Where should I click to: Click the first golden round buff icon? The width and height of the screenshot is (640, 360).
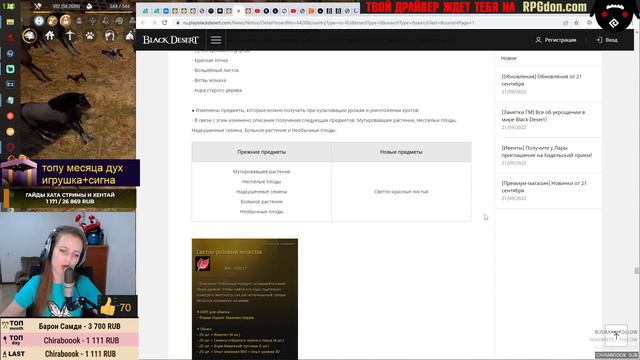[x=52, y=20]
